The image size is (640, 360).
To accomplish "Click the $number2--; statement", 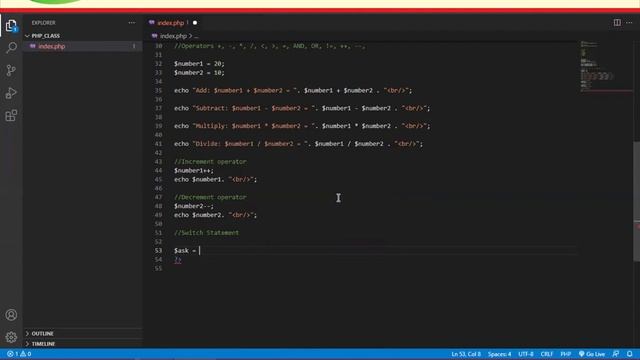I will (194, 206).
